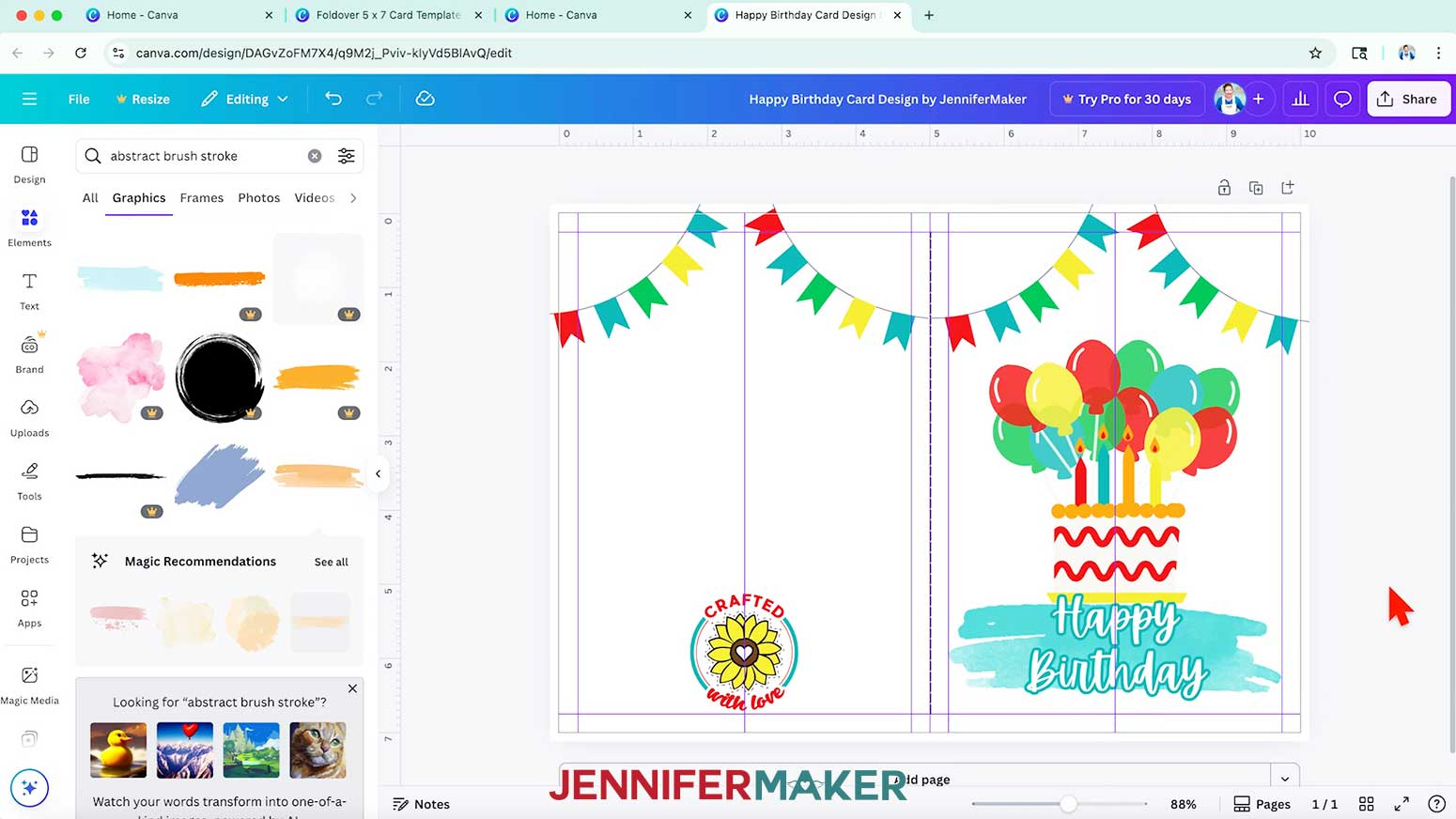Image resolution: width=1456 pixels, height=819 pixels.
Task: Switch to the Graphics tab
Action: 139,198
